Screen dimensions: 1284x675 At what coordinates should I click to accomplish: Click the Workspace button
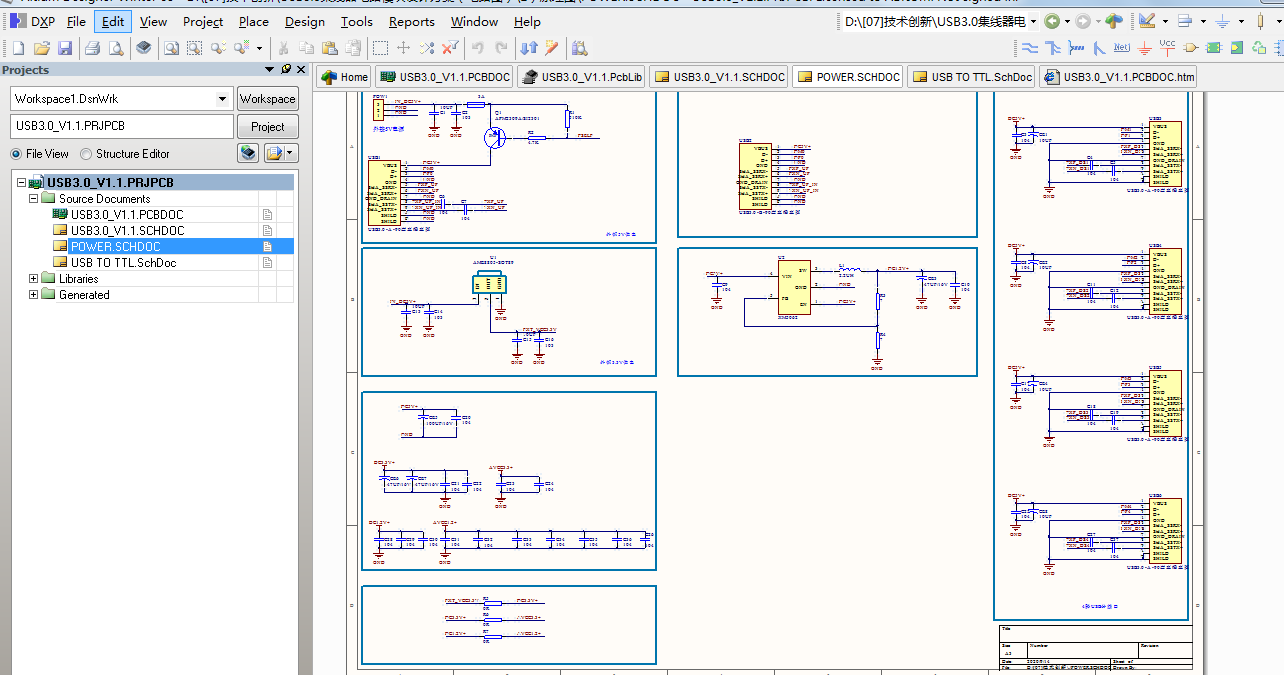click(267, 99)
